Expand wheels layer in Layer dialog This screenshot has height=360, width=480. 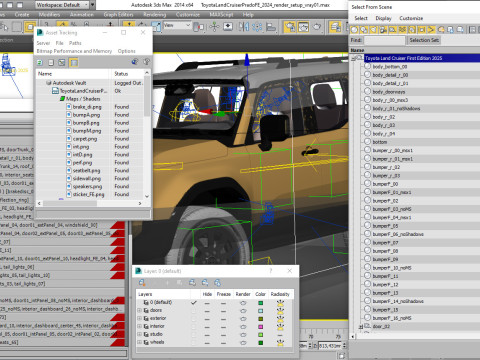(x=140, y=342)
